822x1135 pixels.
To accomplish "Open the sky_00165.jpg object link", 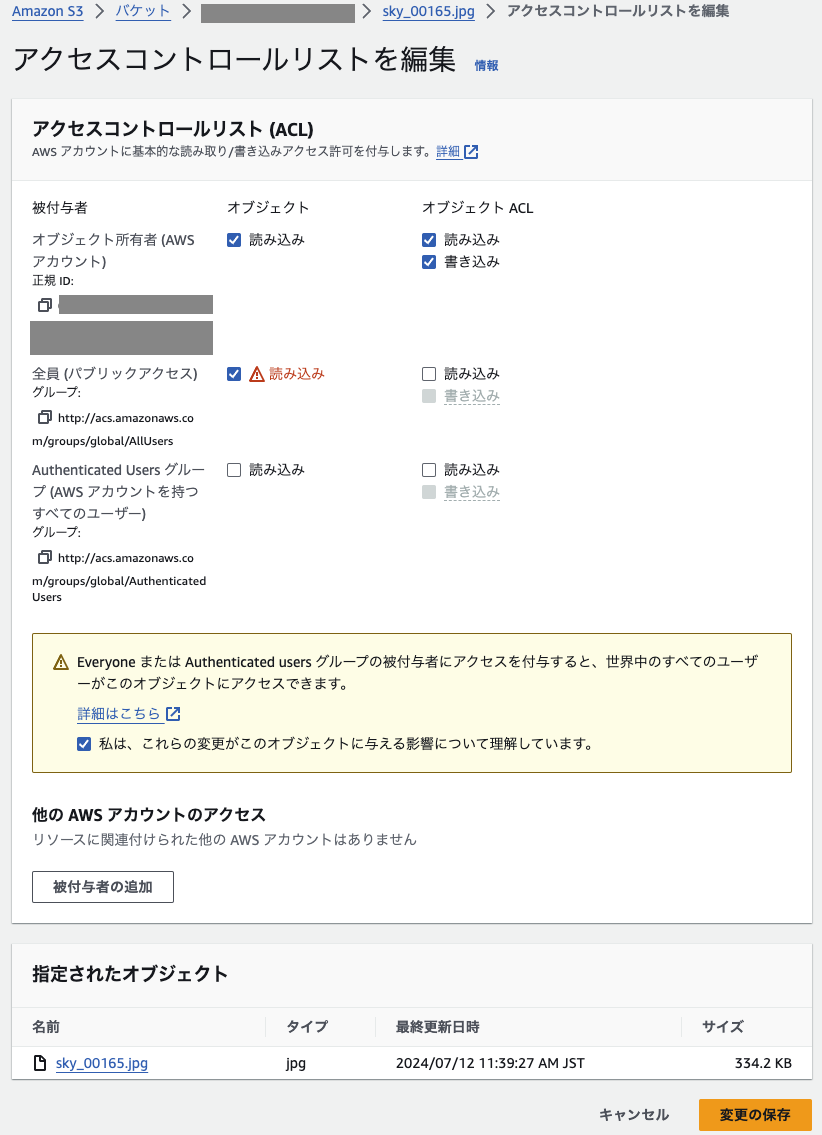I will tap(101, 1063).
